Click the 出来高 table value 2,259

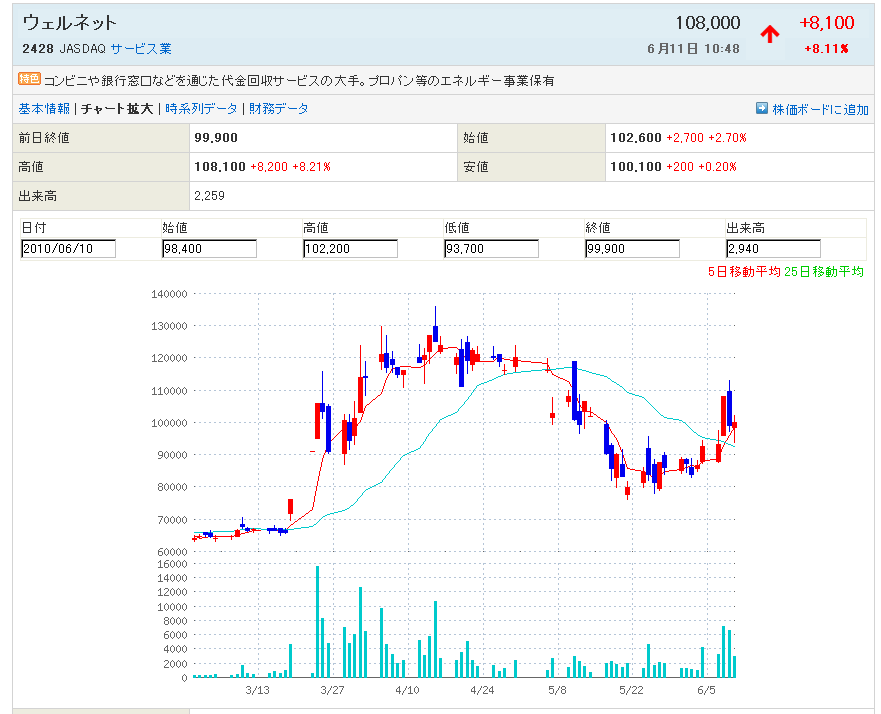209,196
